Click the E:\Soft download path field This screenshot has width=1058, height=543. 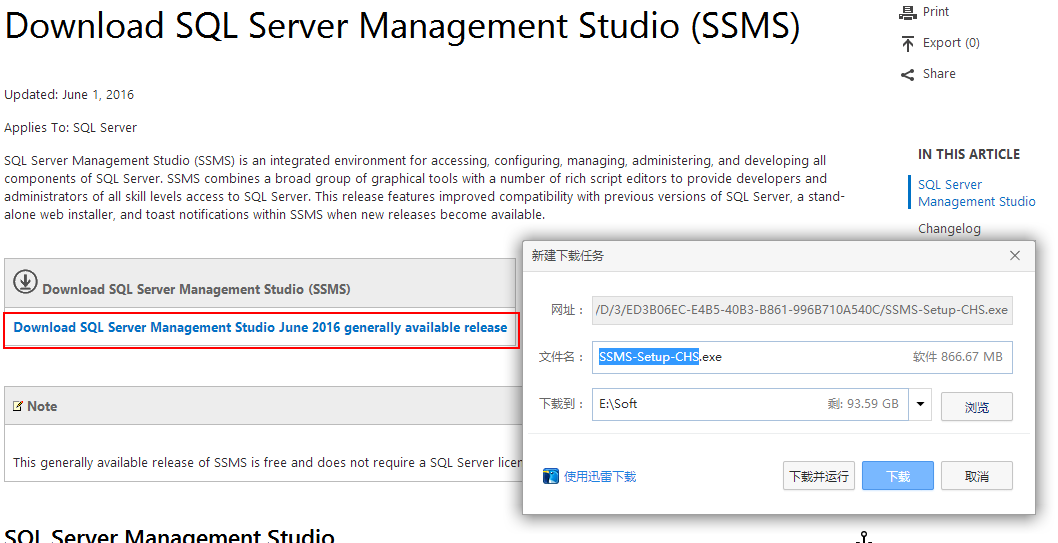750,405
